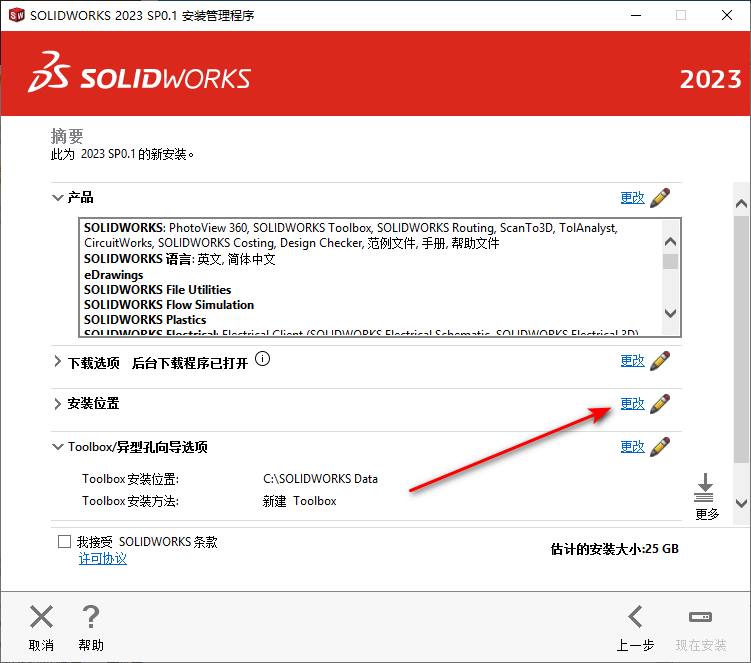The height and width of the screenshot is (663, 751).
Task: Click the product list scrollbar thumb
Action: (671, 262)
